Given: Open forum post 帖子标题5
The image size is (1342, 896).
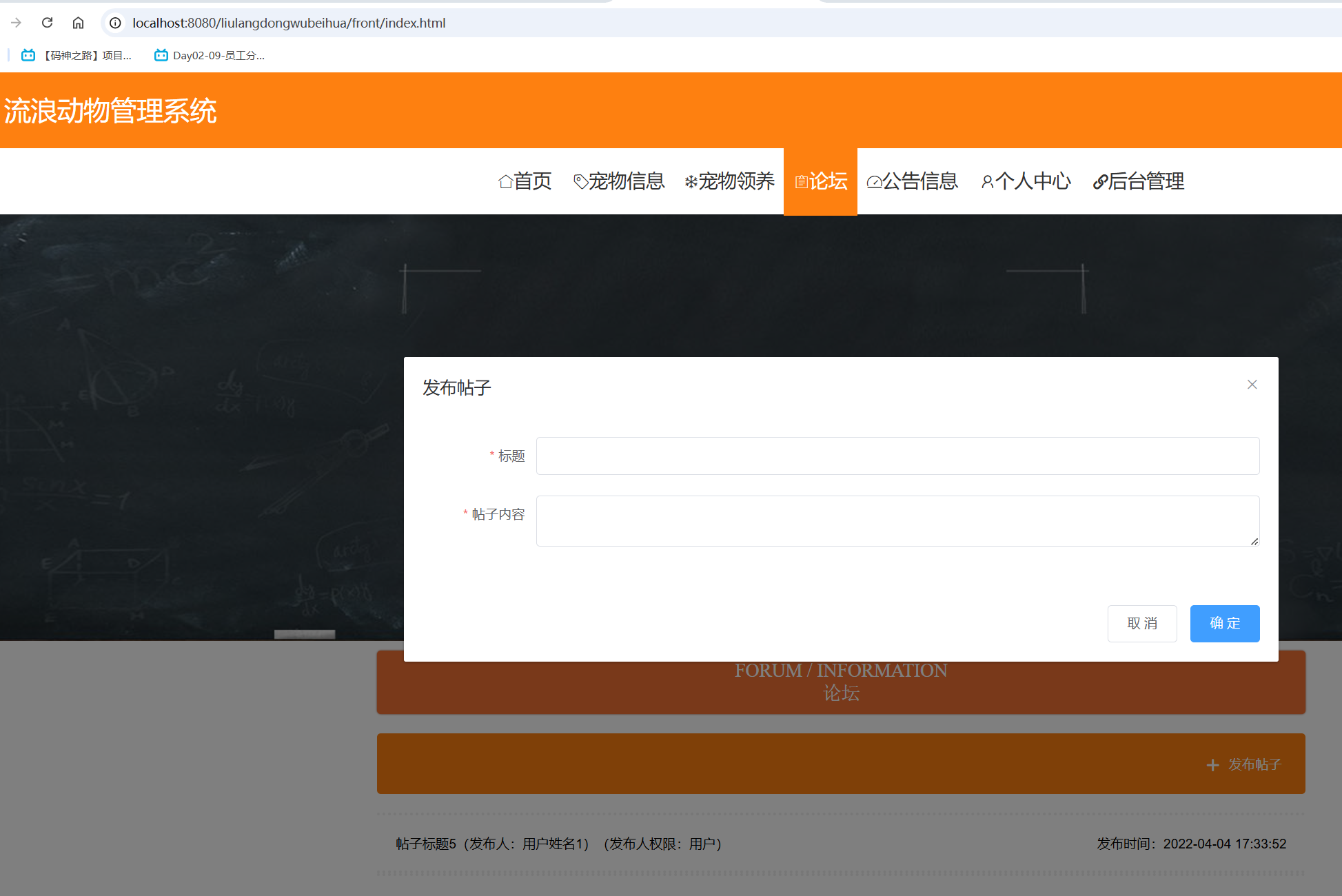Looking at the screenshot, I should point(425,844).
